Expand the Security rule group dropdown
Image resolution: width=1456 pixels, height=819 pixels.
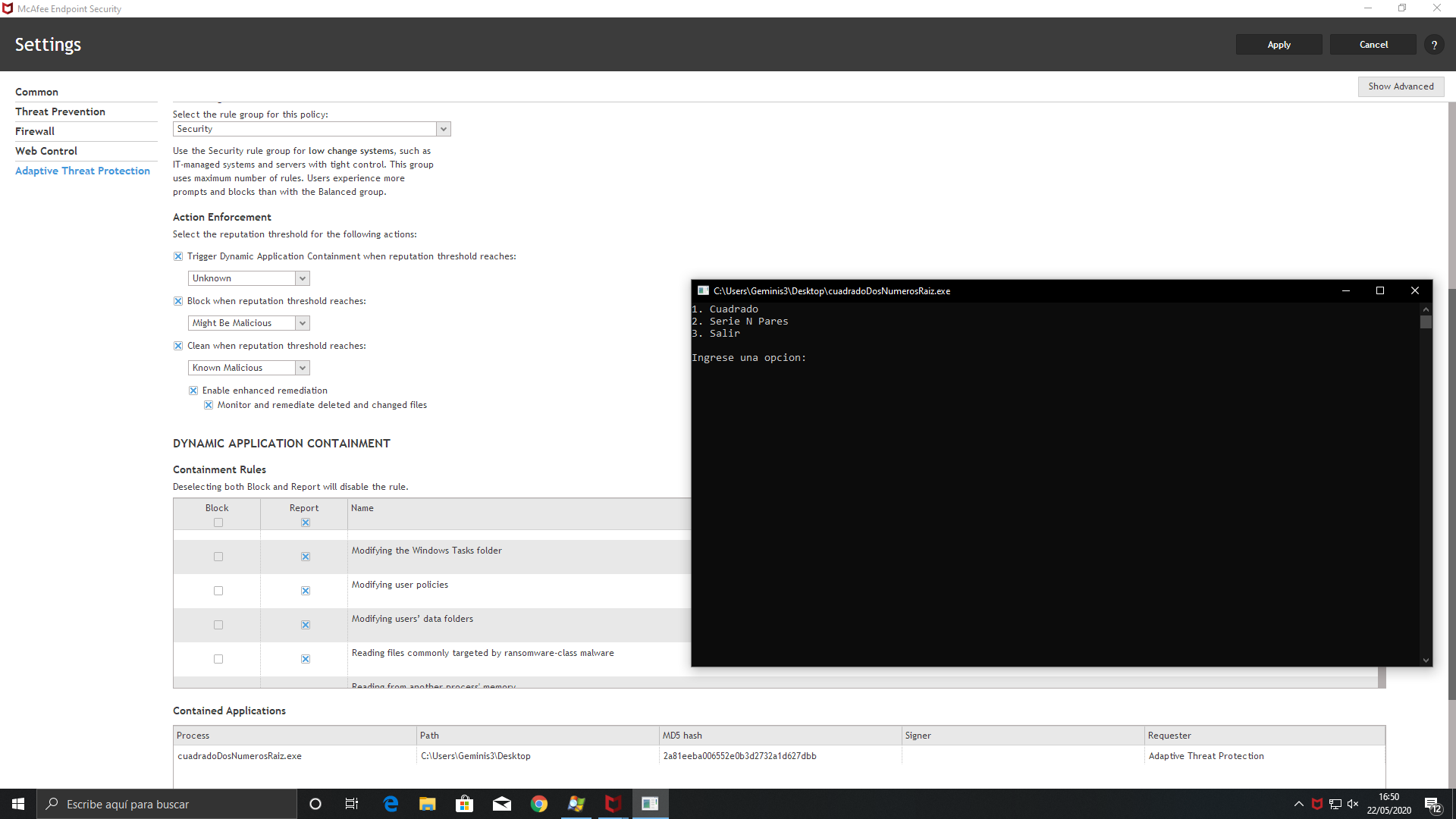point(444,129)
